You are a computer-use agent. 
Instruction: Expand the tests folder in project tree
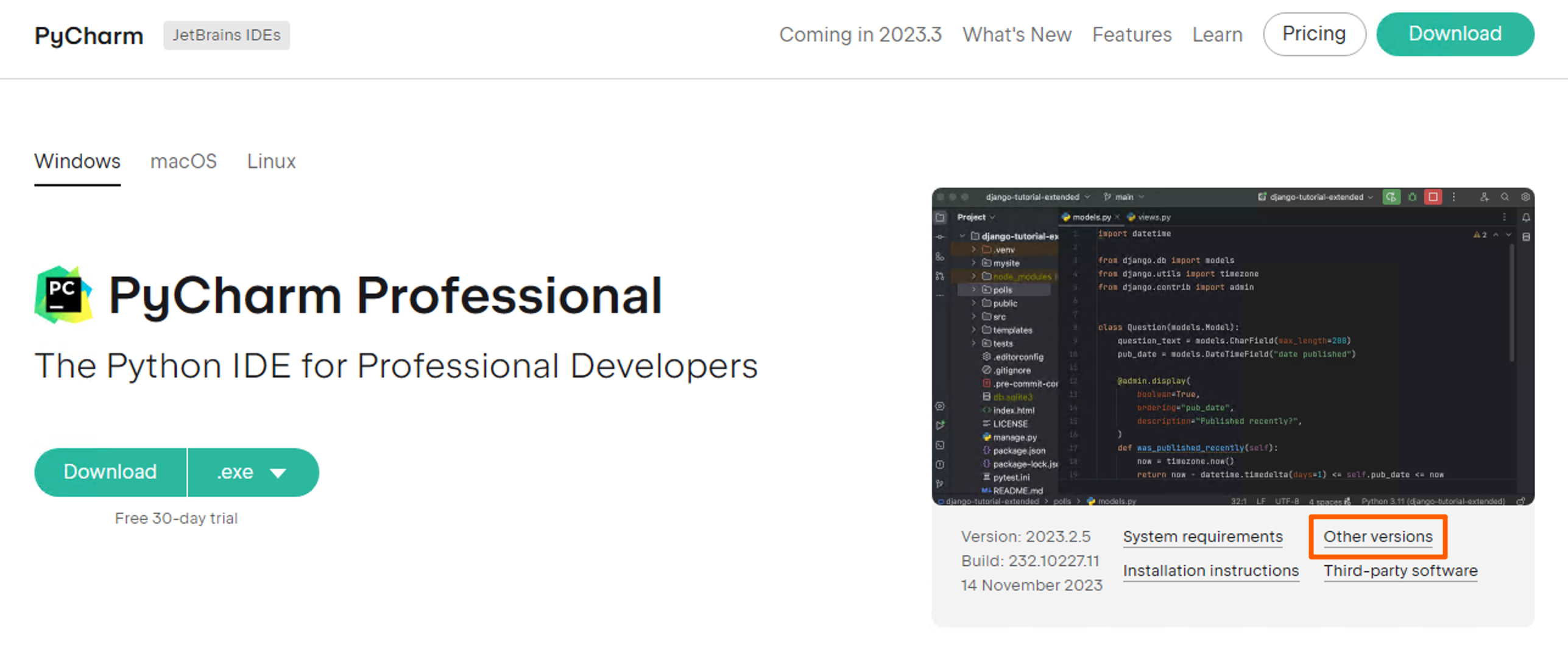(x=973, y=343)
